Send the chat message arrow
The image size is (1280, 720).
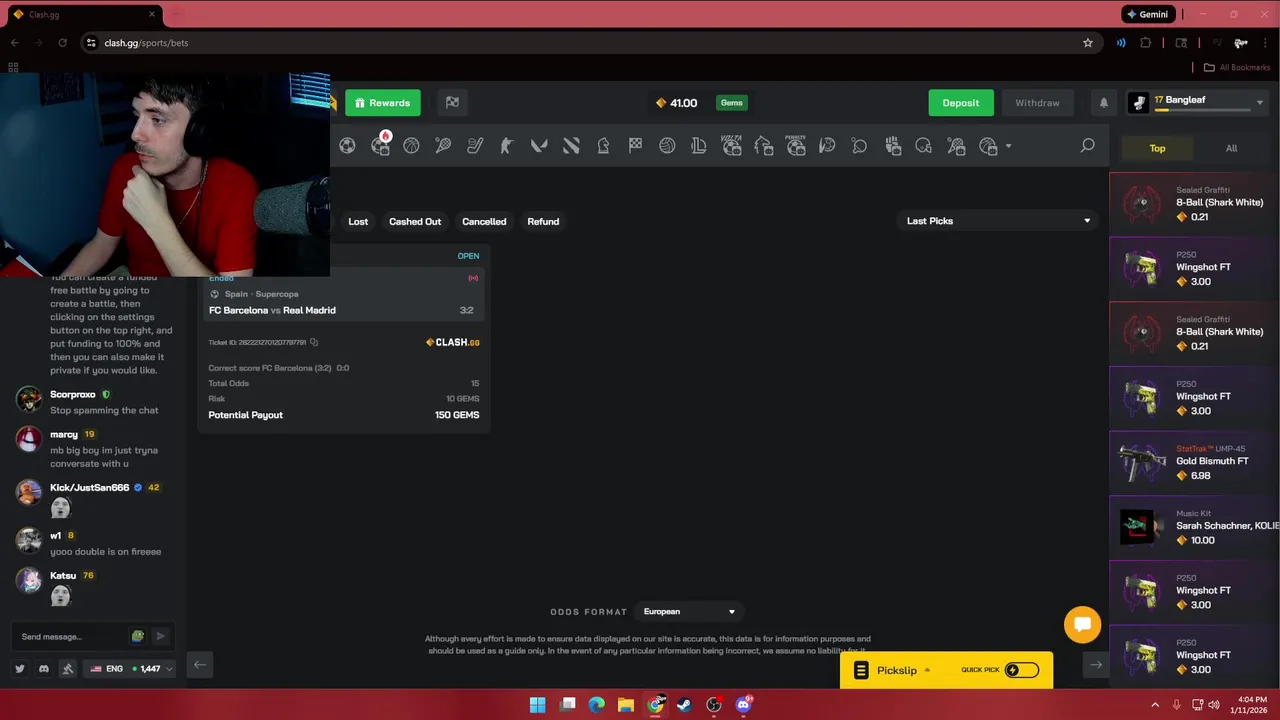tap(160, 636)
